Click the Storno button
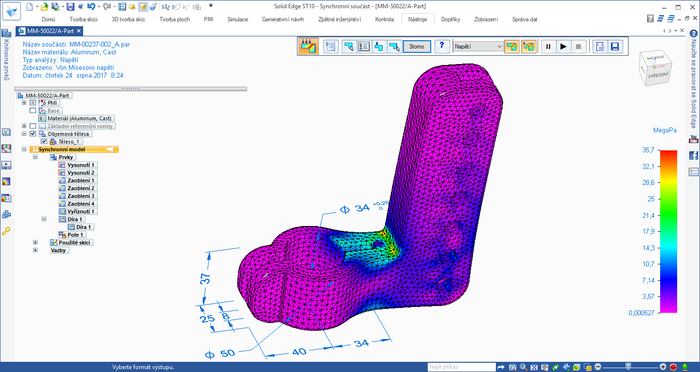The width and height of the screenshot is (700, 372). pos(417,46)
